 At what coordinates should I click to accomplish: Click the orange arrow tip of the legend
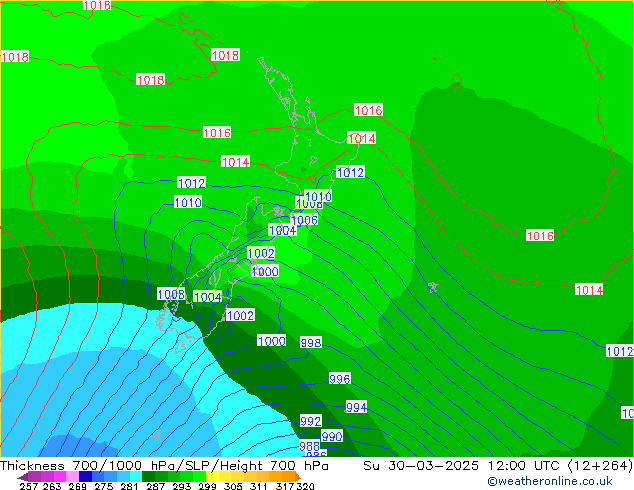(298, 476)
